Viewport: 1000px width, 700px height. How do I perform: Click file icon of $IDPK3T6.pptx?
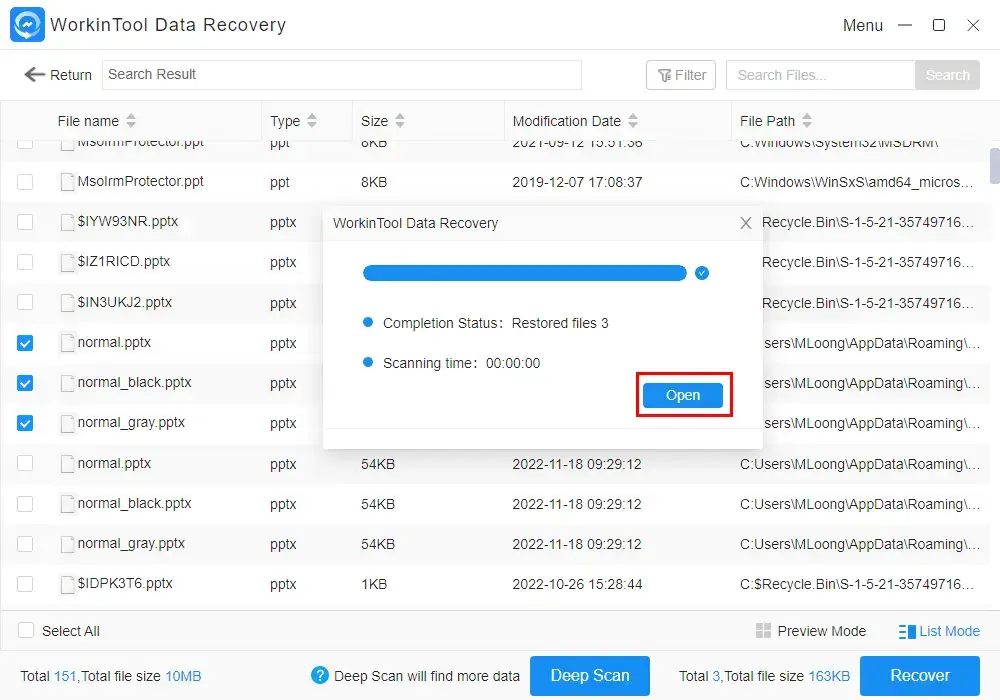click(67, 584)
